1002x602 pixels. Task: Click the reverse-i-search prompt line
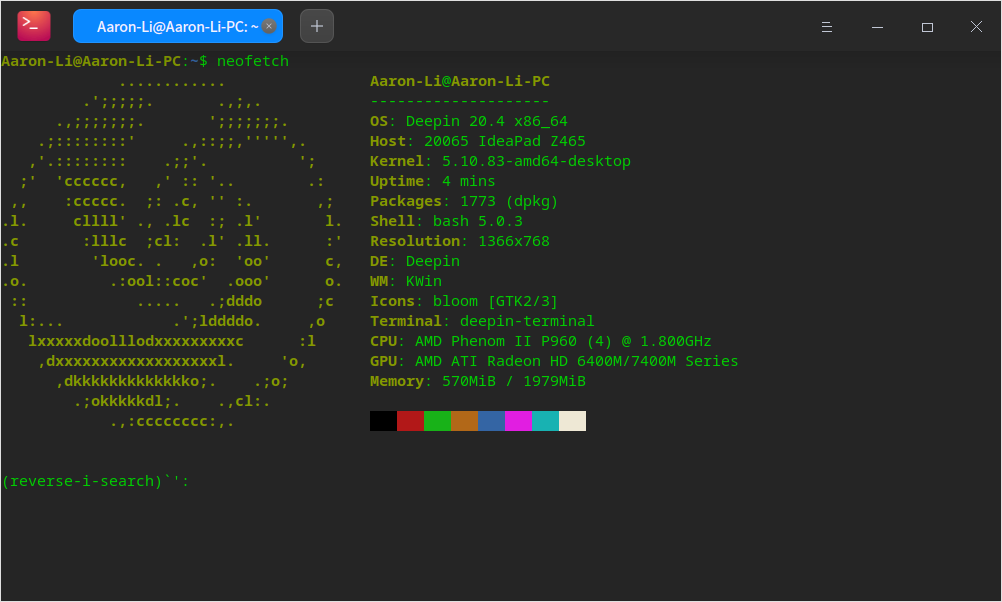pos(93,481)
